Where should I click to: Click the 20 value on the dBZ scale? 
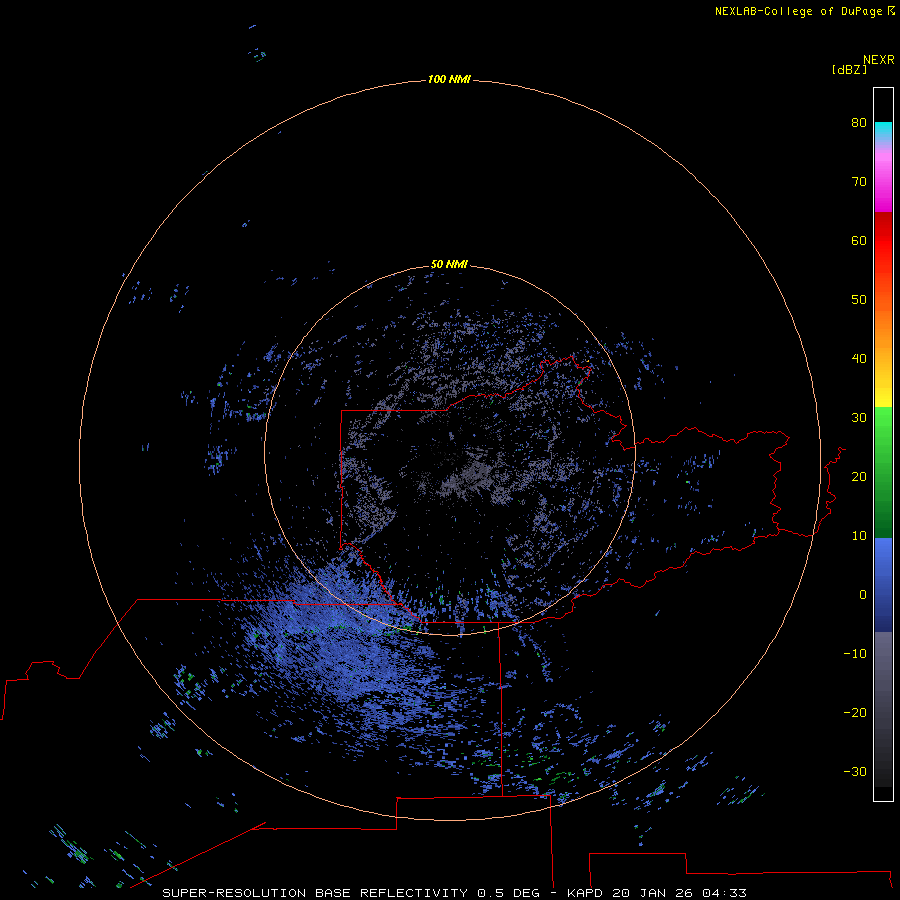pyautogui.click(x=859, y=476)
